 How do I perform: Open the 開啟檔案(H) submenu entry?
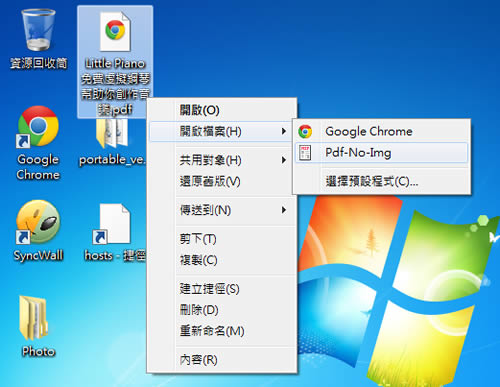(x=220, y=131)
